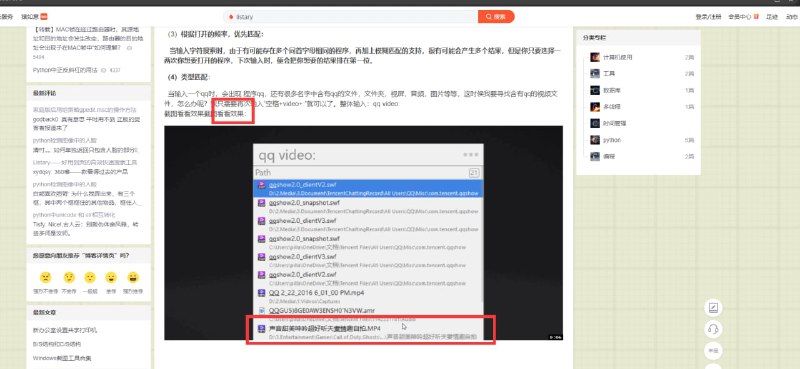Click the 工具 category thumbnail icon

(595, 73)
